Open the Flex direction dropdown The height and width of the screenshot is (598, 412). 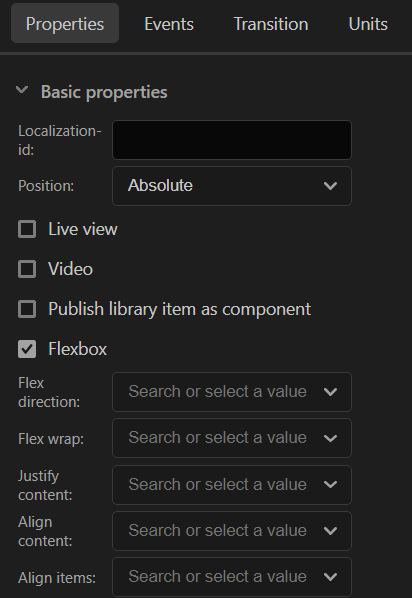point(232,392)
